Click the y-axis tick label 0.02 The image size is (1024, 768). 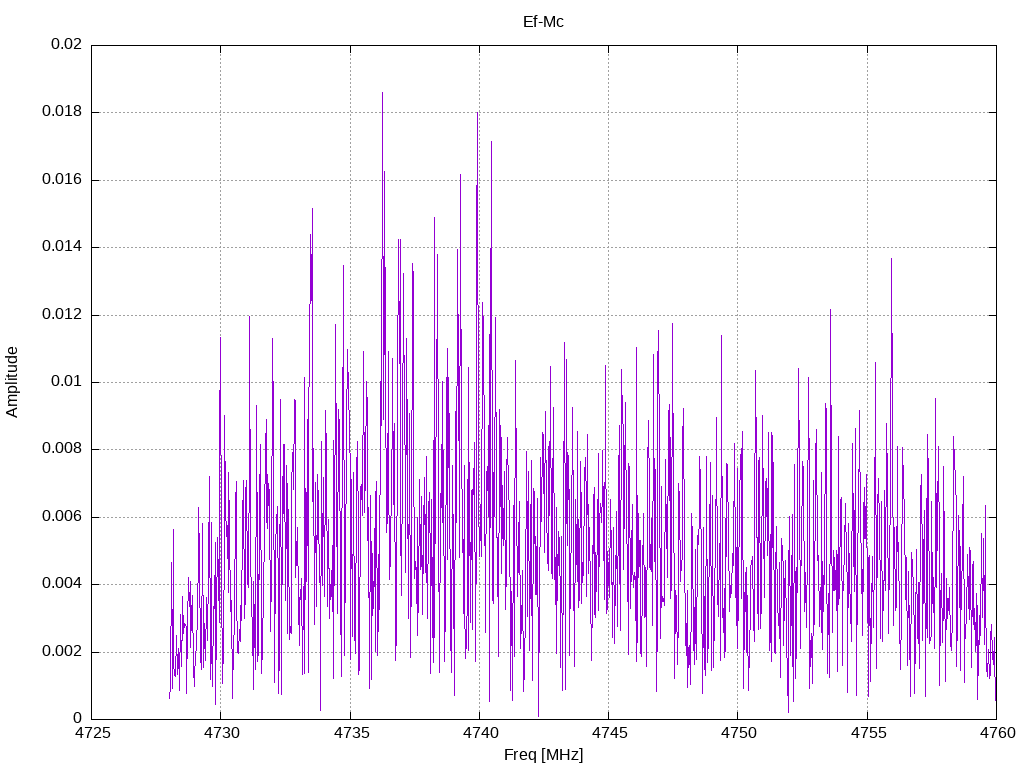pos(67,44)
